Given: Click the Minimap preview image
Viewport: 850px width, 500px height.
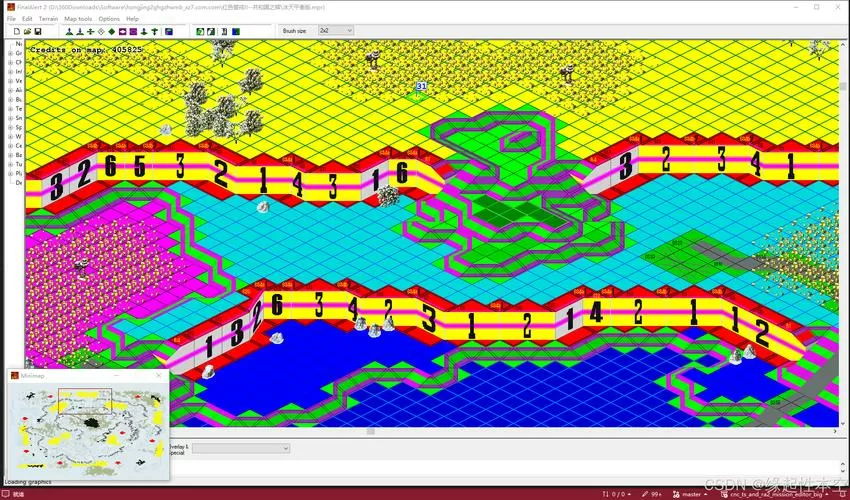Looking at the screenshot, I should coord(88,430).
